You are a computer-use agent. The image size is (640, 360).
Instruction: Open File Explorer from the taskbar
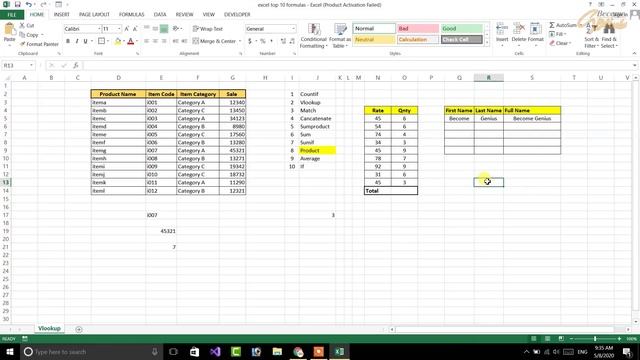(277, 351)
